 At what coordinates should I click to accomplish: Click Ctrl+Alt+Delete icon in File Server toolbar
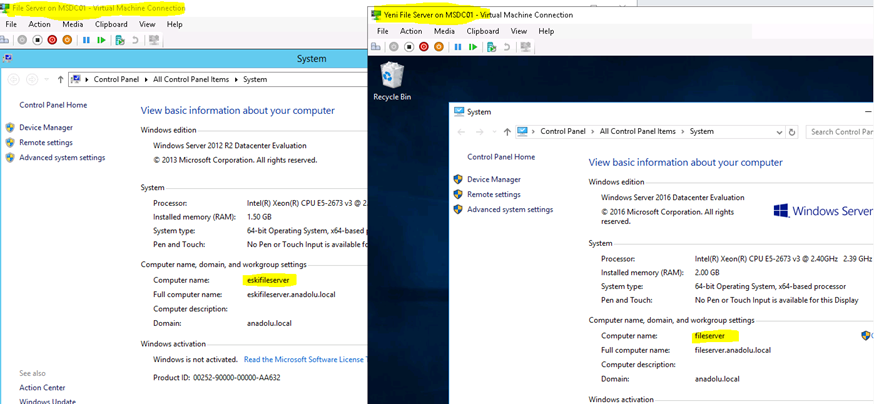[5, 40]
